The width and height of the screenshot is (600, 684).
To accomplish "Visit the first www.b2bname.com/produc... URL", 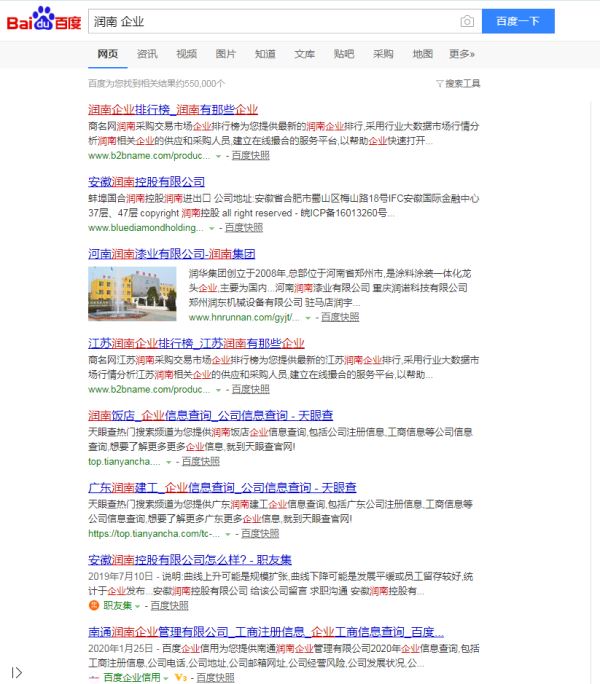I will point(149,156).
